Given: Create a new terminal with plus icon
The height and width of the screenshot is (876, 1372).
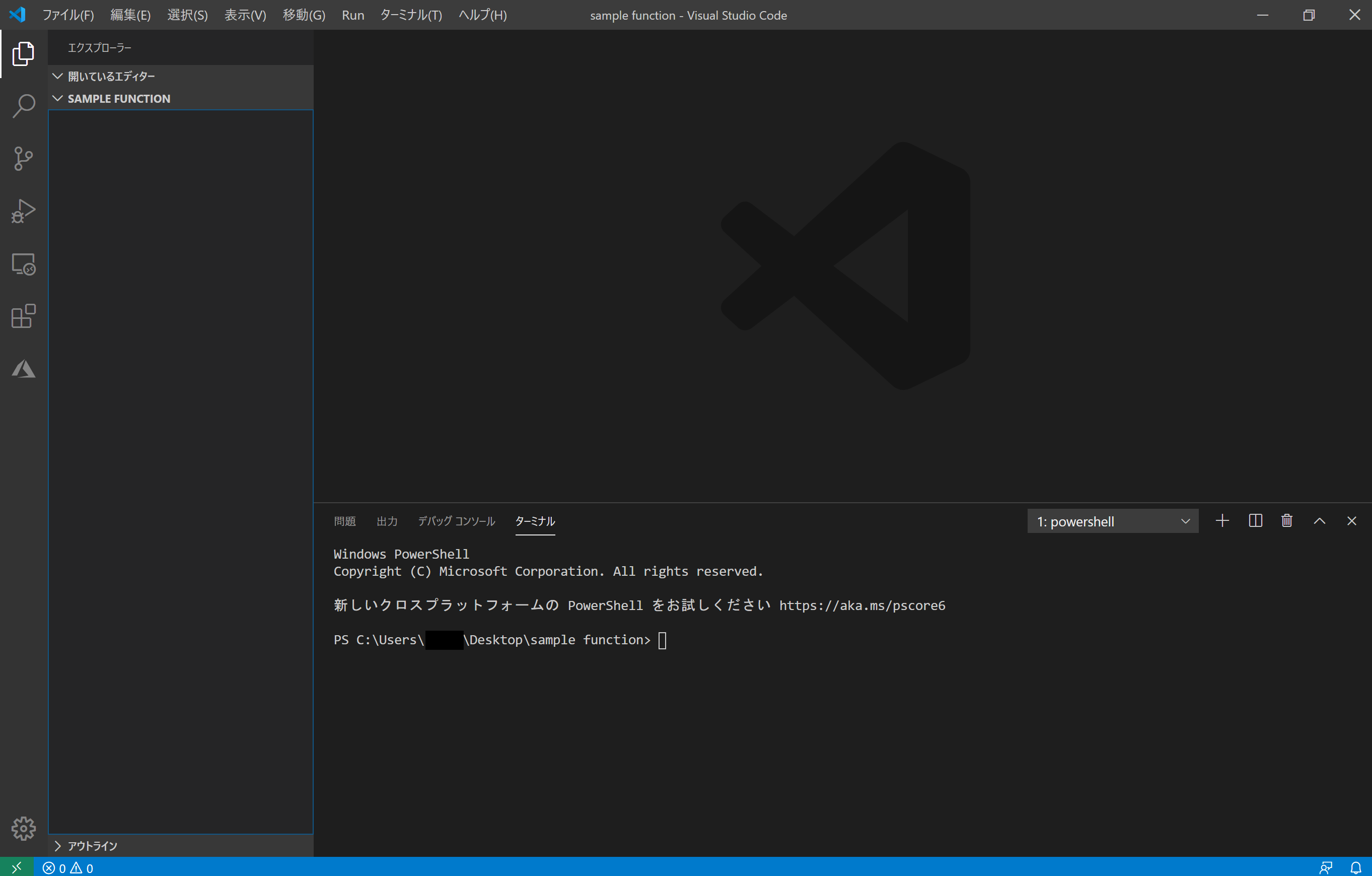Looking at the screenshot, I should (x=1222, y=520).
